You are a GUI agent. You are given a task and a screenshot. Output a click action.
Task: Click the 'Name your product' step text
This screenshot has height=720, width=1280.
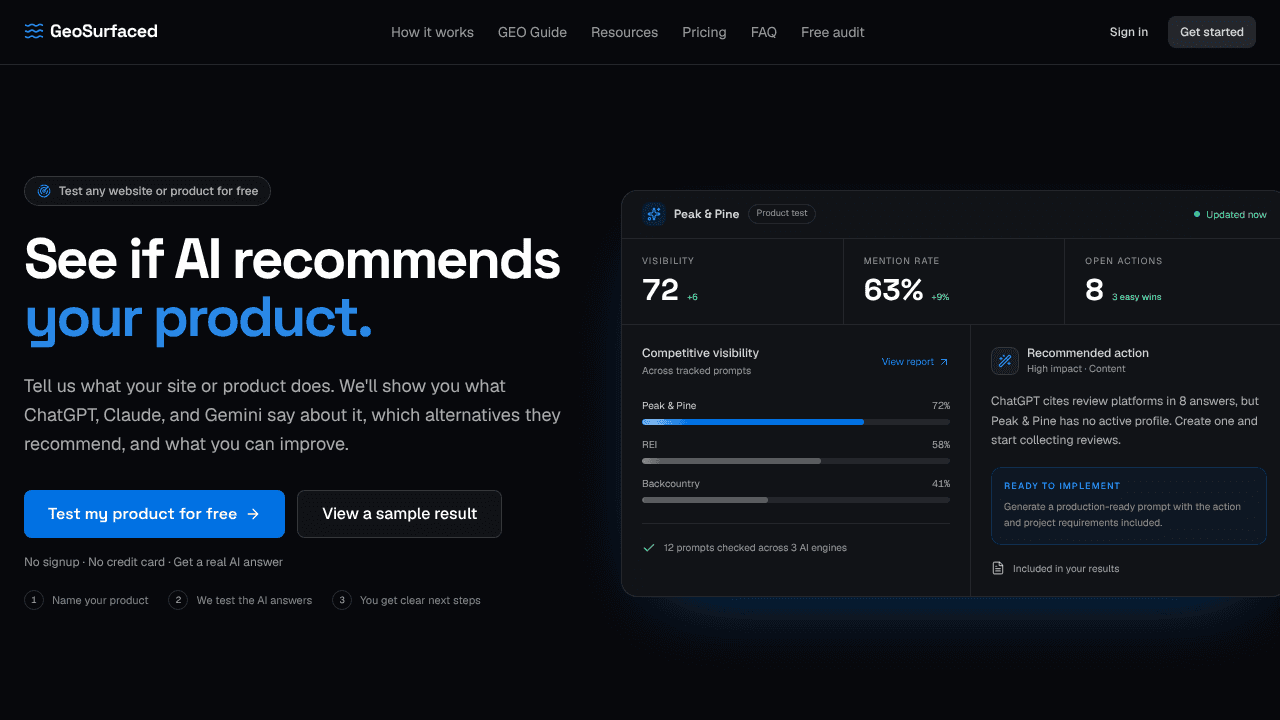[x=100, y=600]
